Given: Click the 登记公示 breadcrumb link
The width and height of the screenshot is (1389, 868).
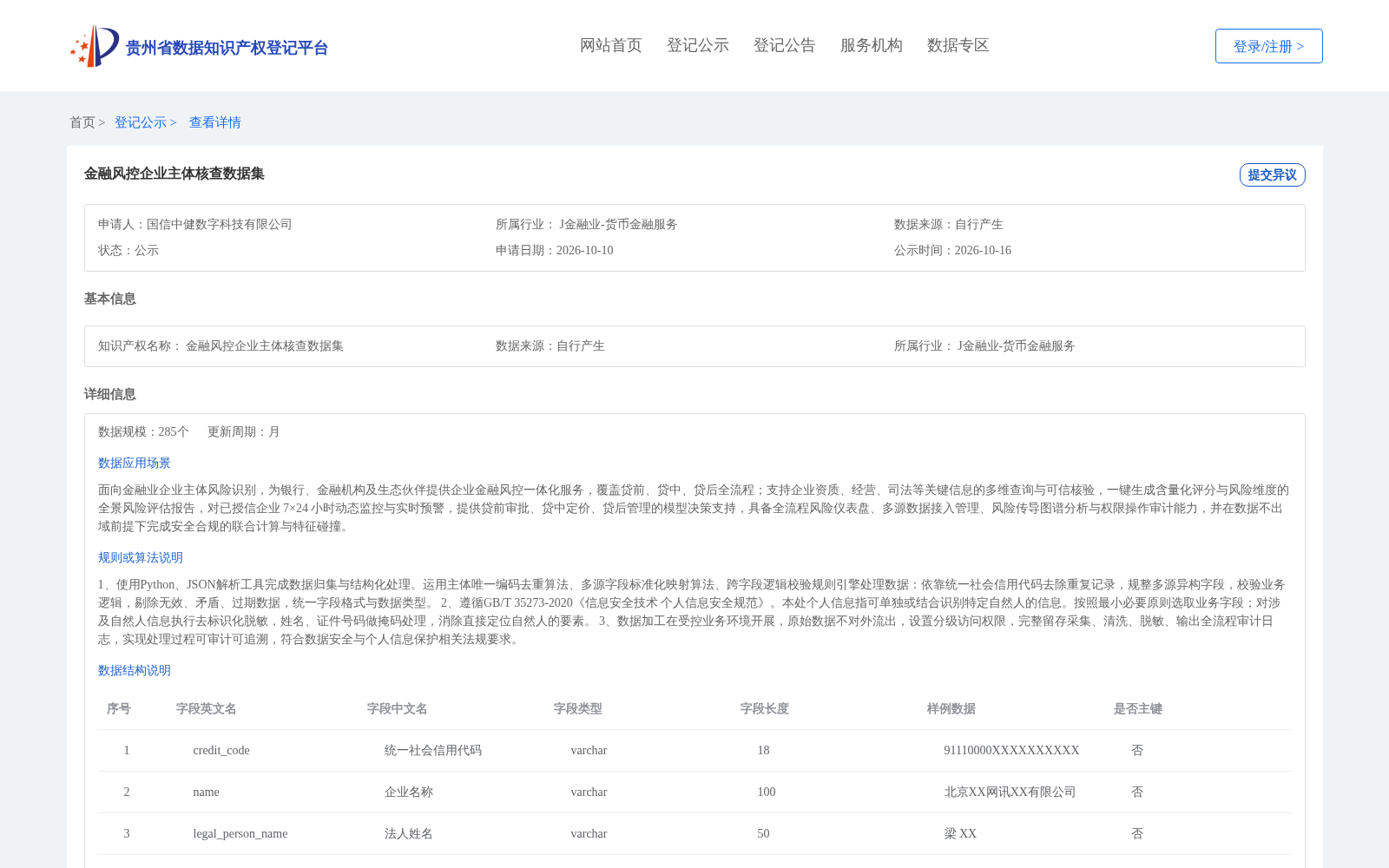Looking at the screenshot, I should coord(141,122).
